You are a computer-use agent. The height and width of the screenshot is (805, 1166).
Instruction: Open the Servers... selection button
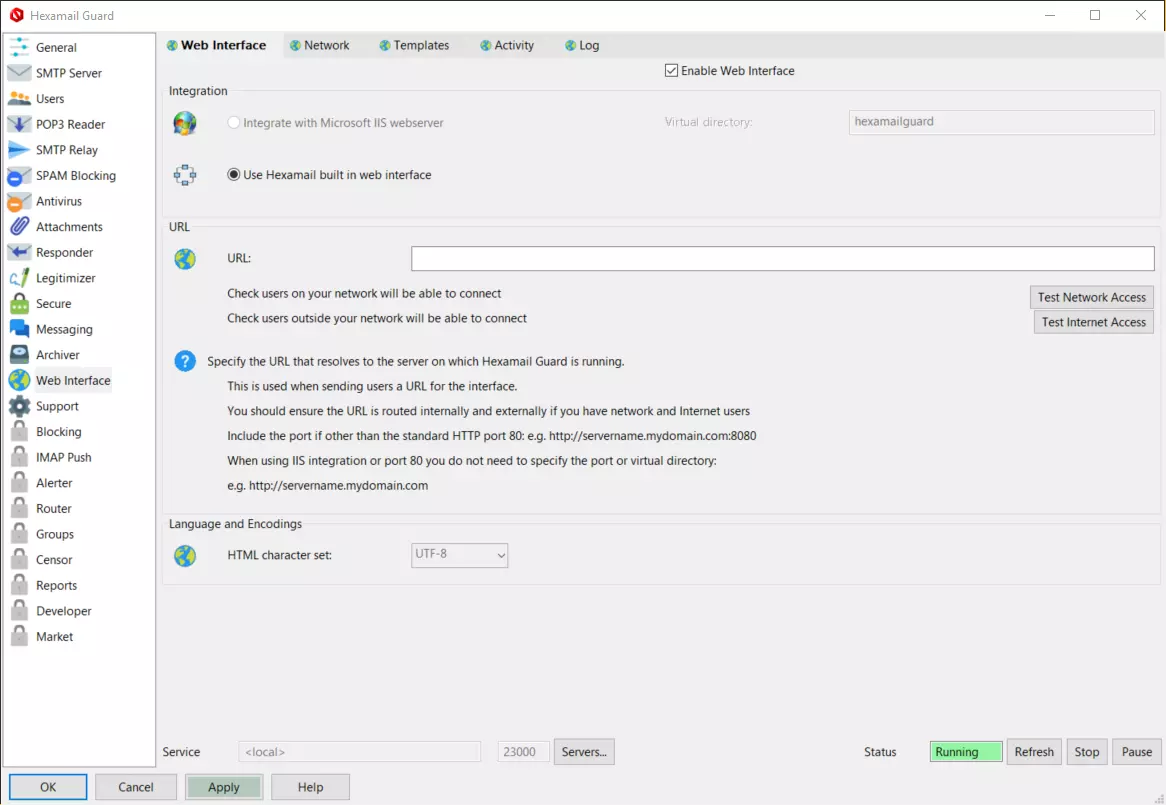point(584,752)
